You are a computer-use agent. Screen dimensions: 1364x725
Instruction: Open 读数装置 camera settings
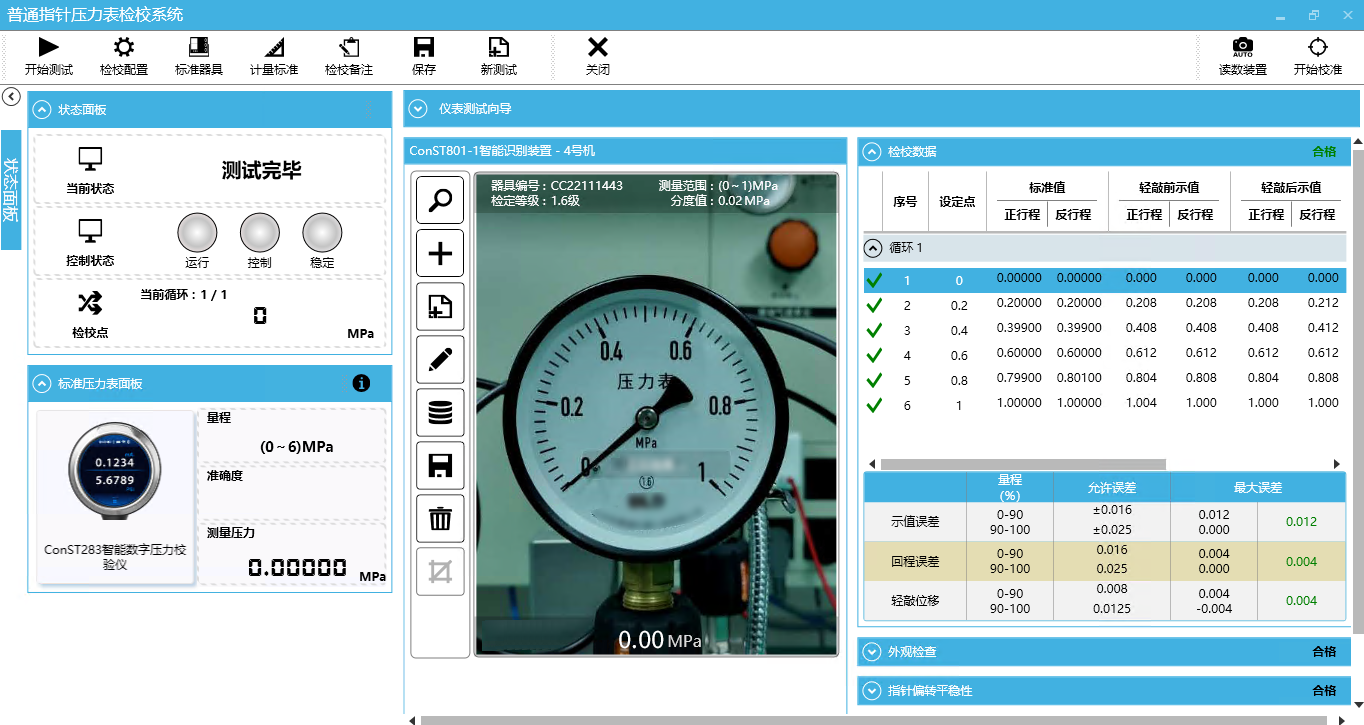tap(1242, 47)
